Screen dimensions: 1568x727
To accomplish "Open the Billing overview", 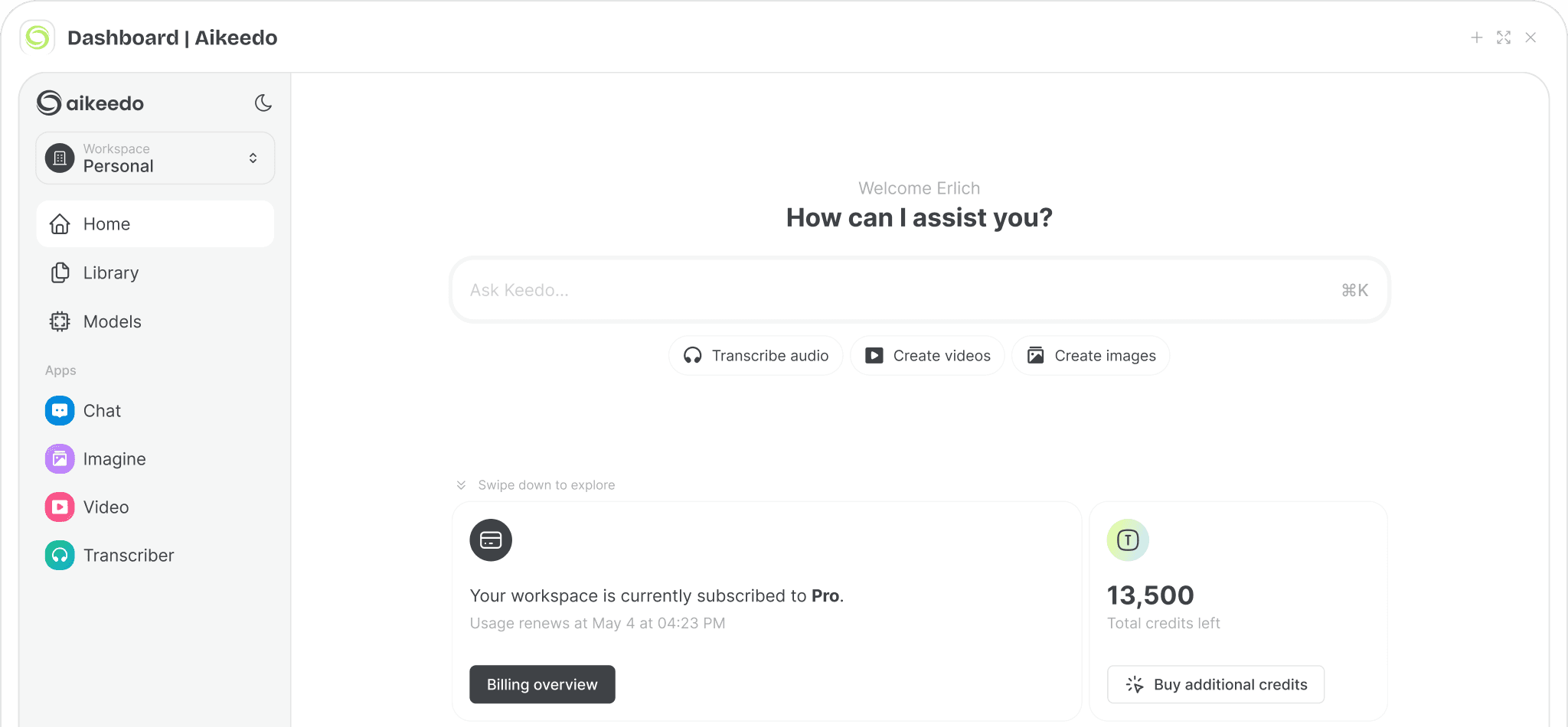I will 542,684.
